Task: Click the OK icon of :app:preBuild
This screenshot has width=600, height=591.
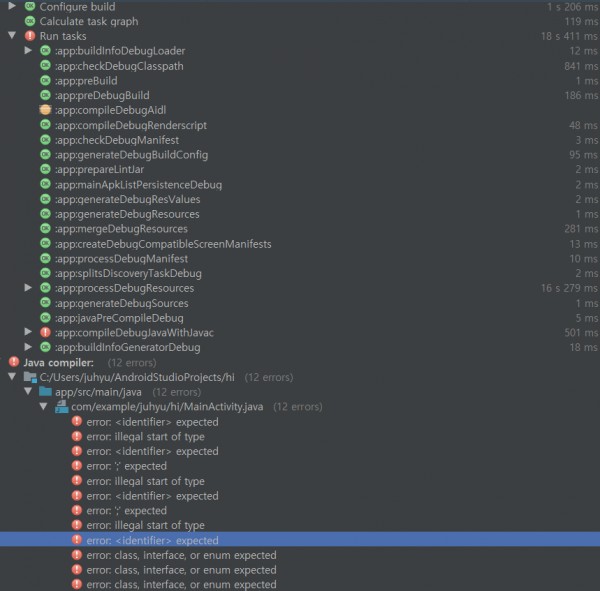Action: click(46, 80)
